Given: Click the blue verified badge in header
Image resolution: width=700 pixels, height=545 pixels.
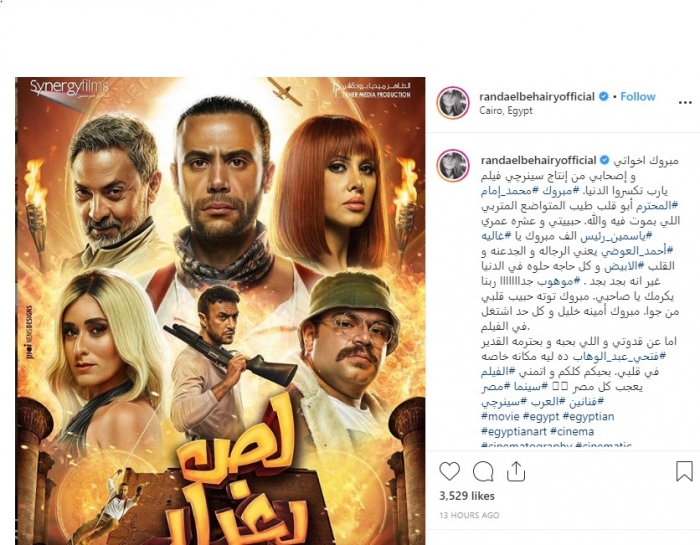Looking at the screenshot, I should click(603, 96).
